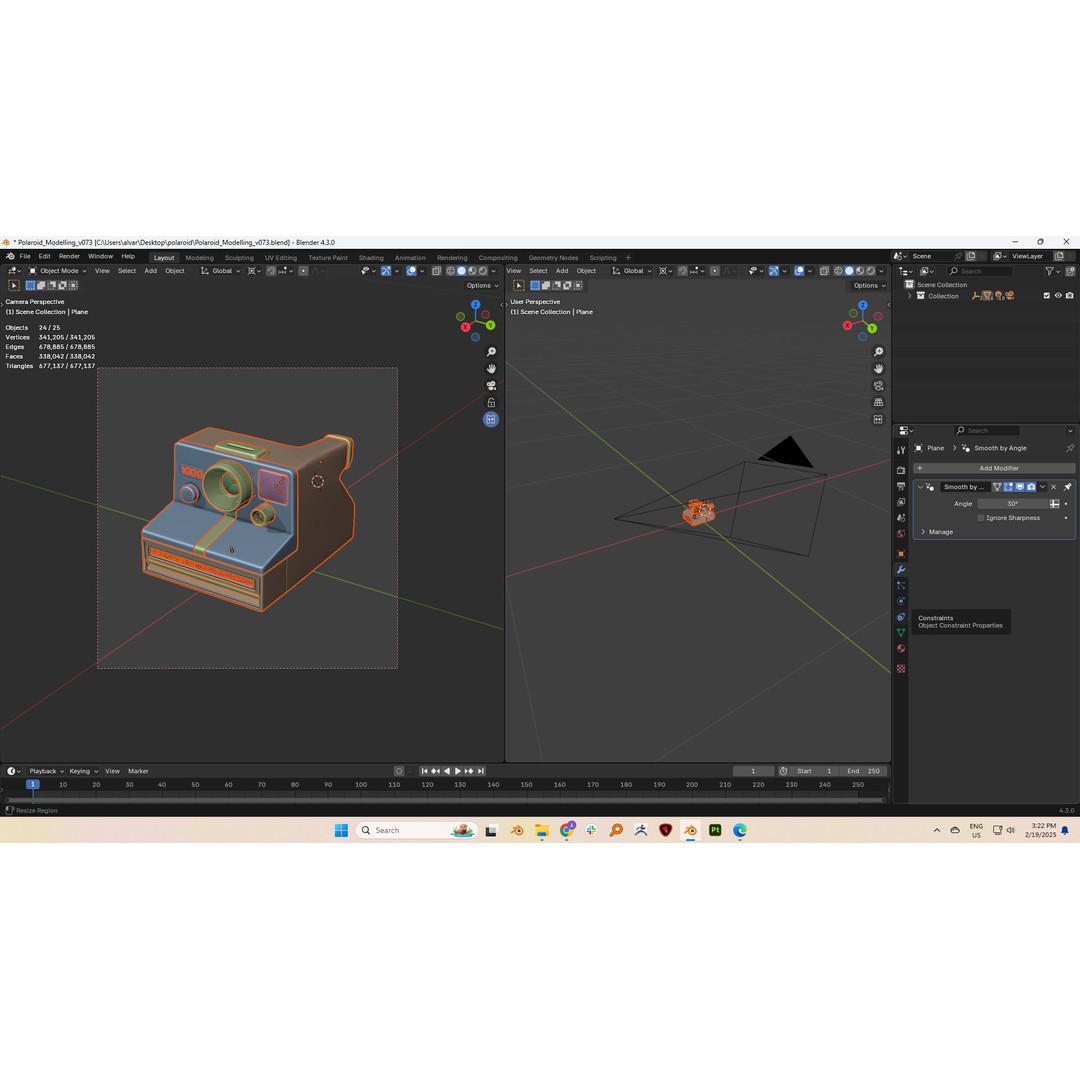
Task: Open Global orientation dropdown in right viewport
Action: (632, 271)
